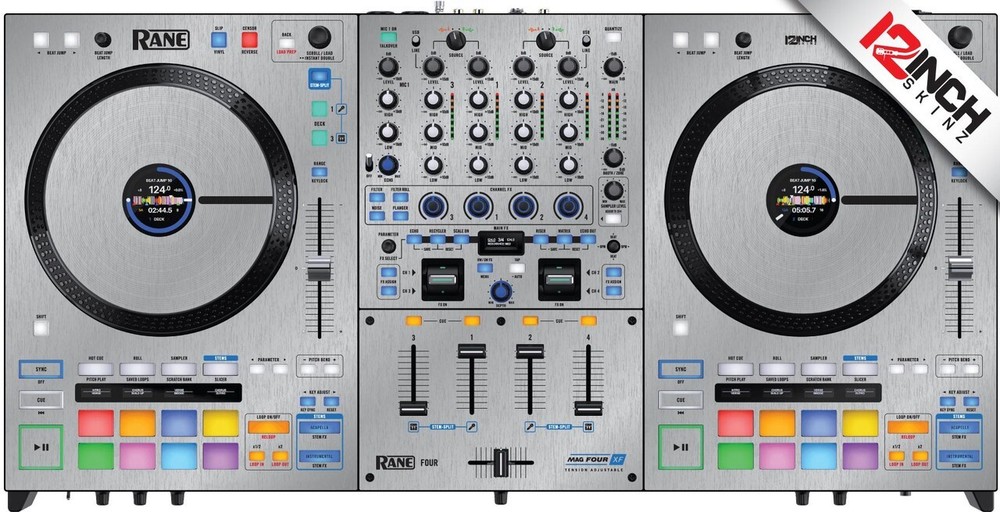
Task: Select Hot Cue pad mode on right deck
Action: pos(735,369)
